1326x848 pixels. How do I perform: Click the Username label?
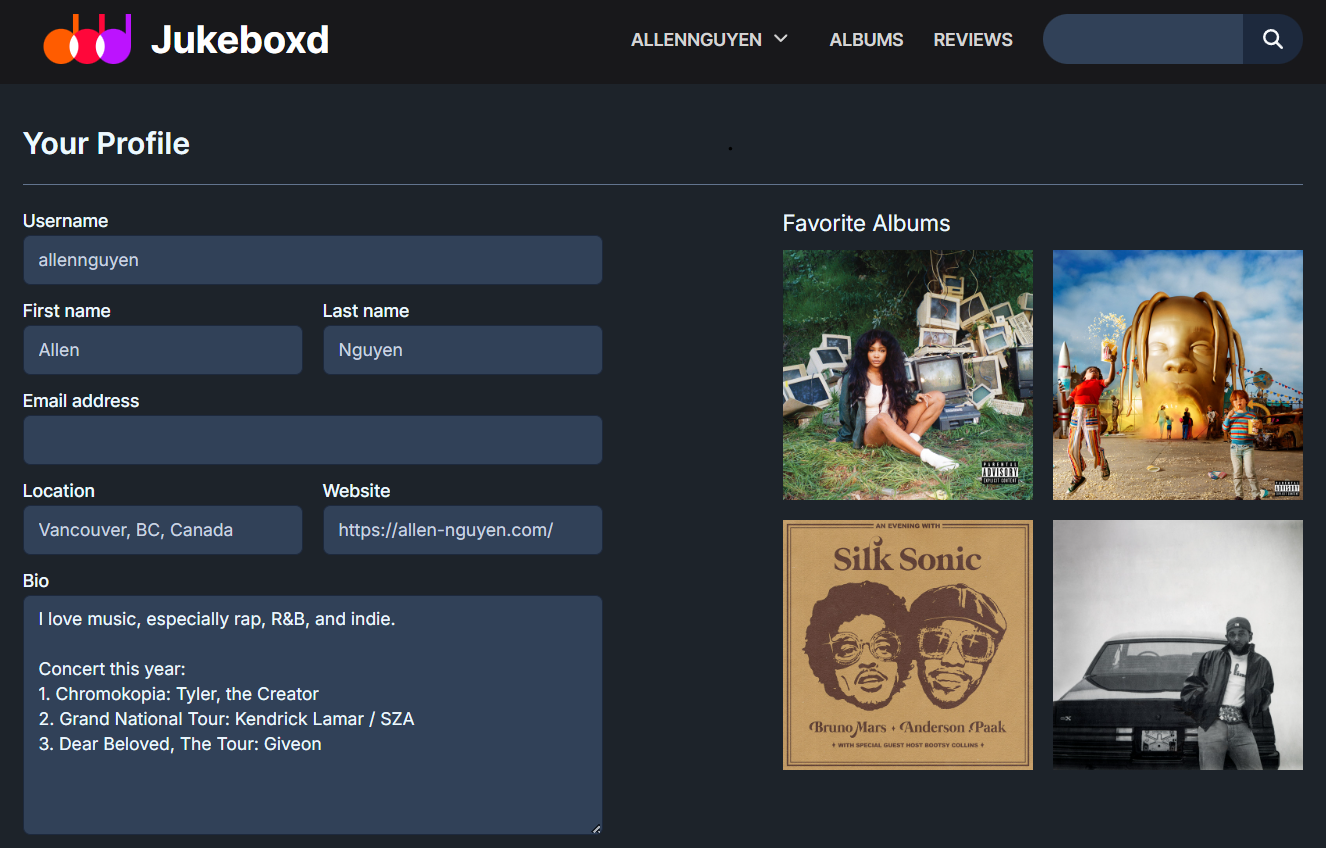(x=65, y=221)
